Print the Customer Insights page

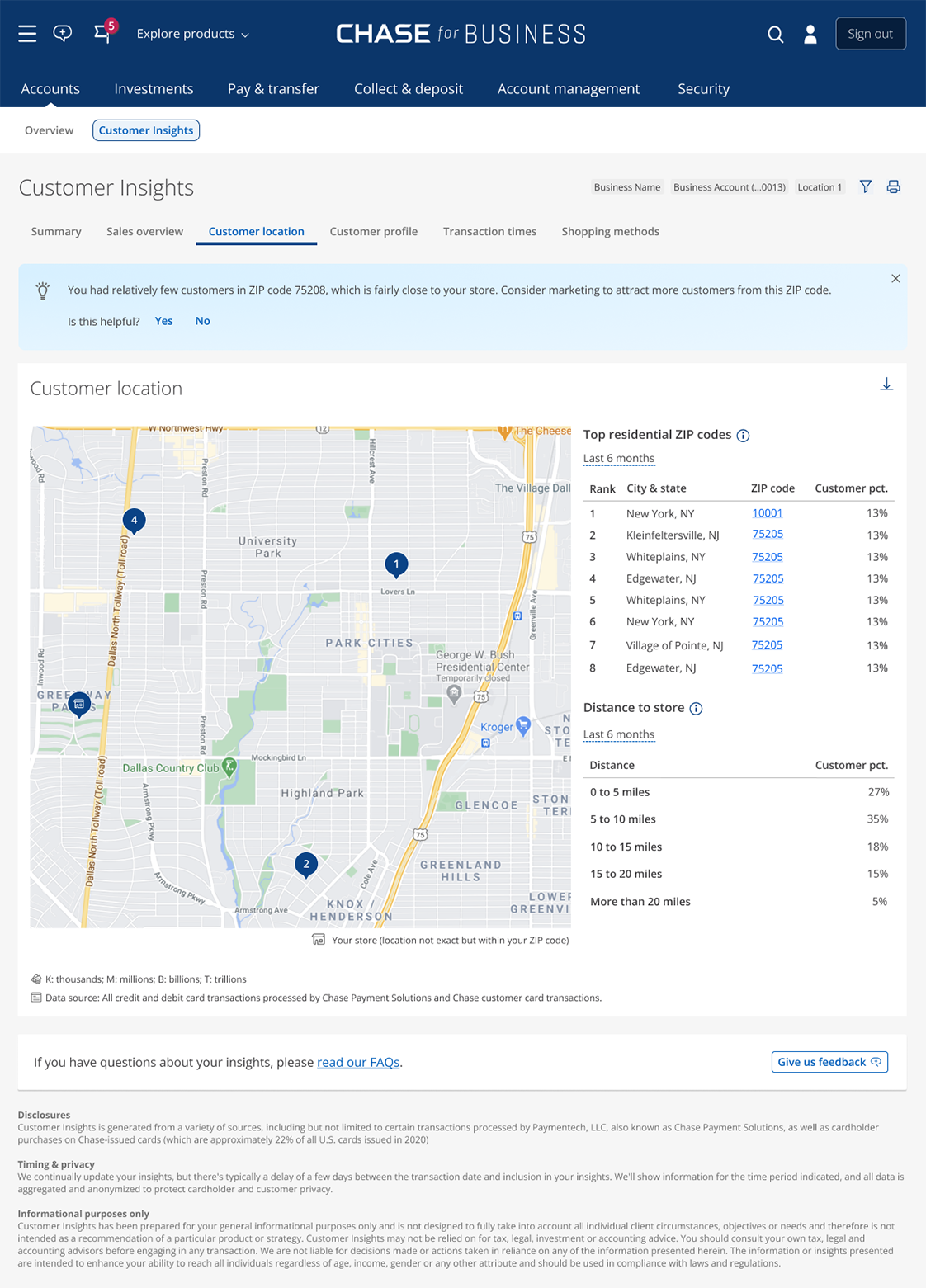[x=893, y=187]
